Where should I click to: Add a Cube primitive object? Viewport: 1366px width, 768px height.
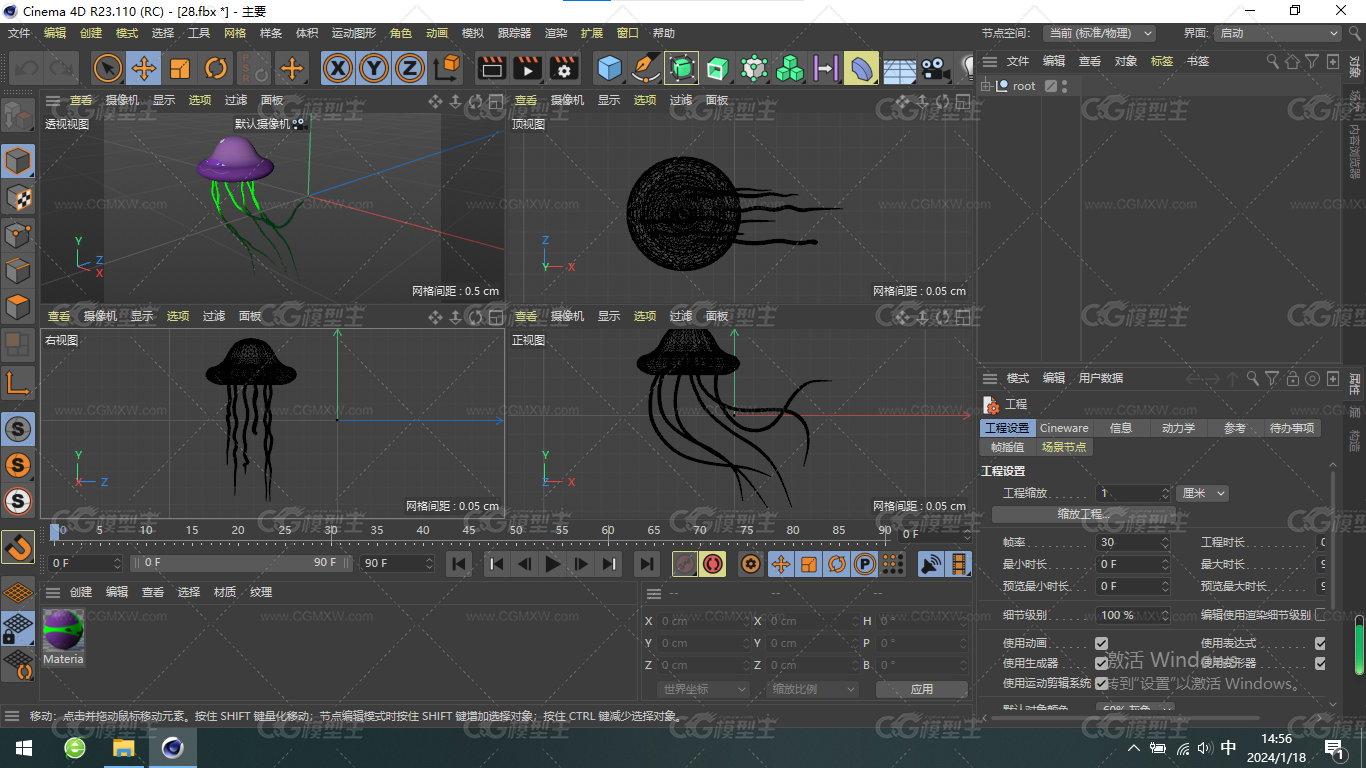pos(609,68)
